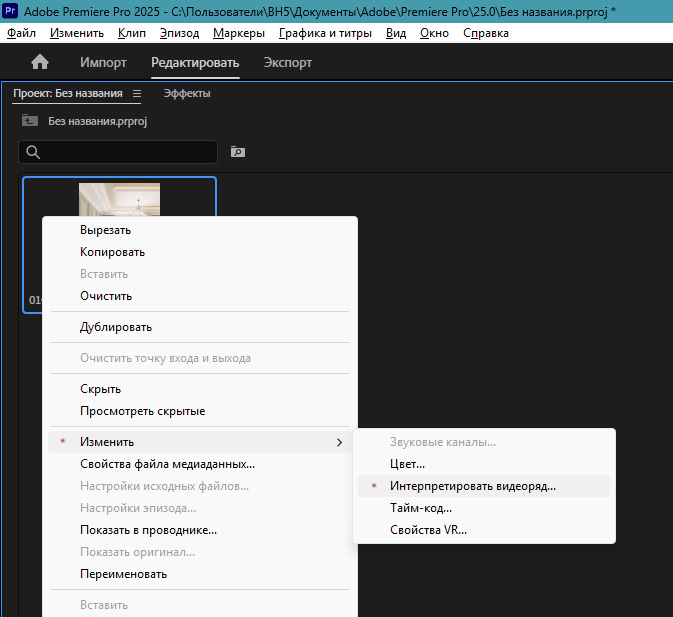Open the Project panel hamburger menu
673x617 pixels.
tap(136, 93)
